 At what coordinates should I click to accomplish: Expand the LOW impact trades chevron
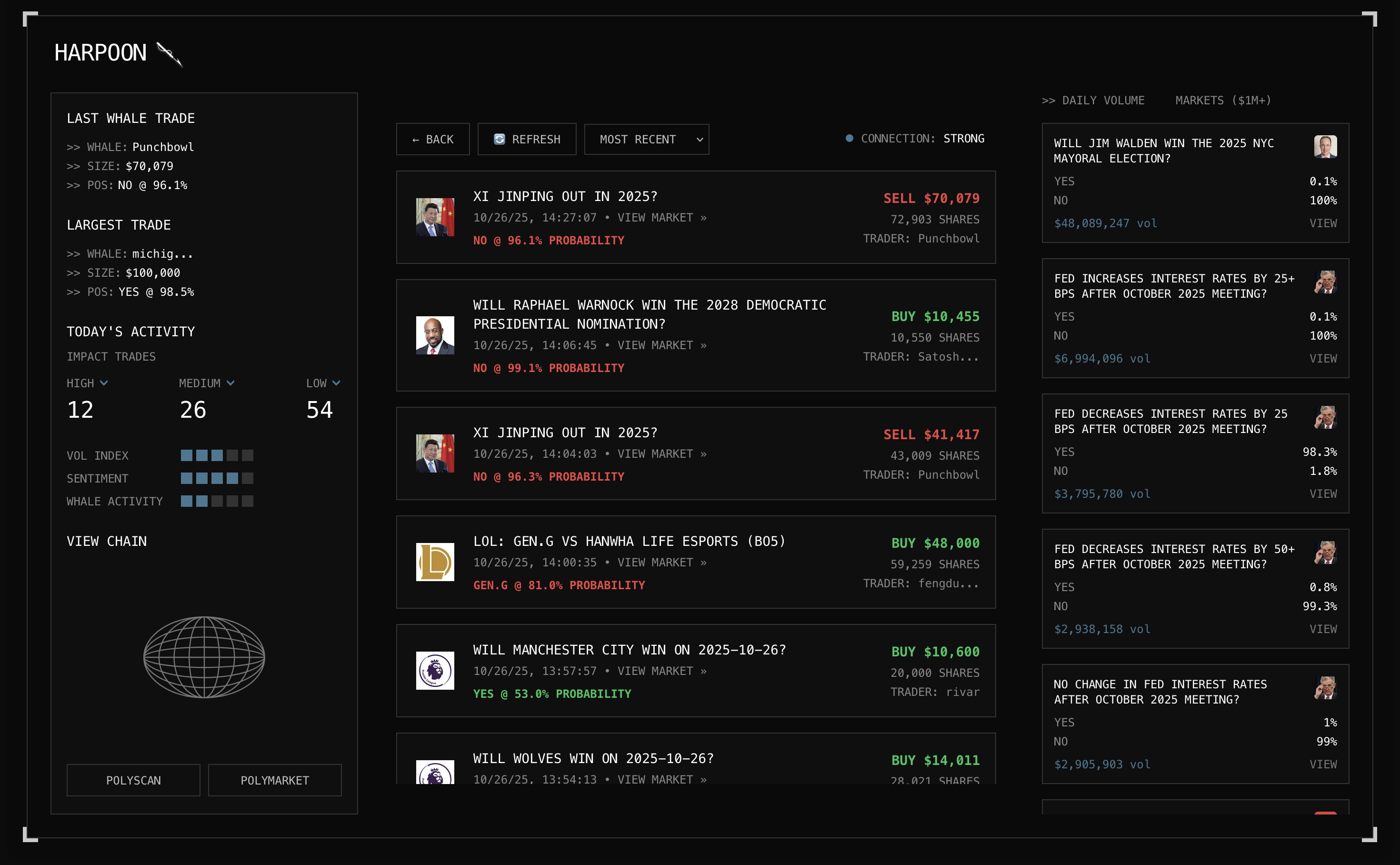[x=336, y=383]
